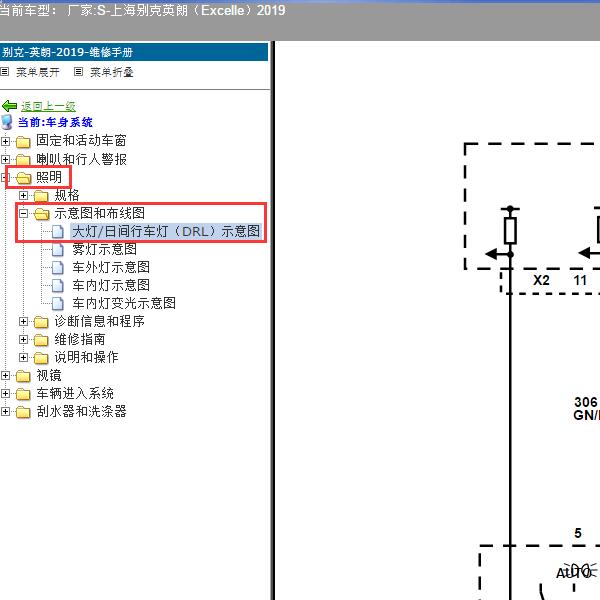This screenshot has width=600, height=600.
Task: Click the page icon beside 车内灯变光示意图
Action: pos(58,303)
